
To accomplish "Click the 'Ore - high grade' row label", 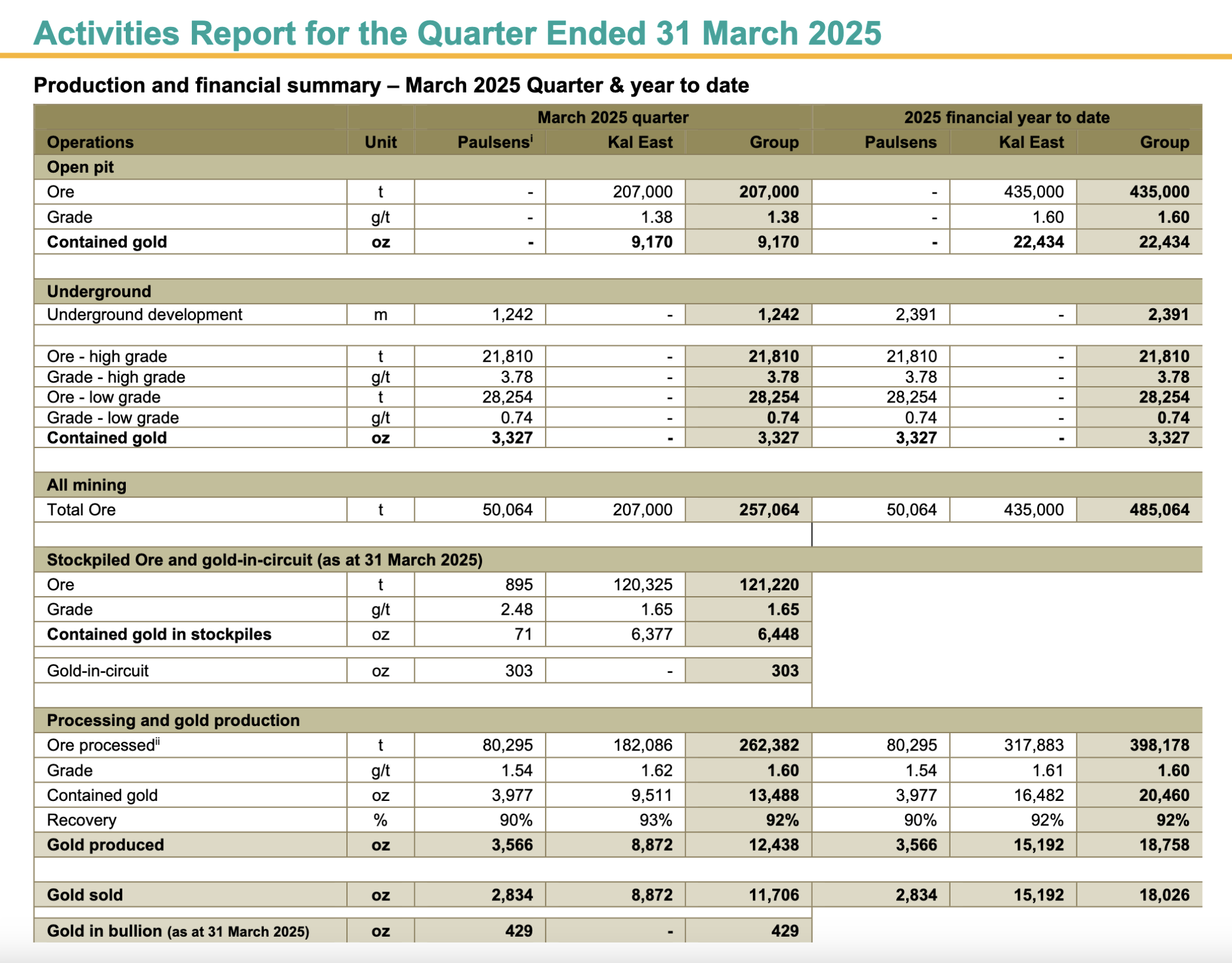I will tap(106, 356).
